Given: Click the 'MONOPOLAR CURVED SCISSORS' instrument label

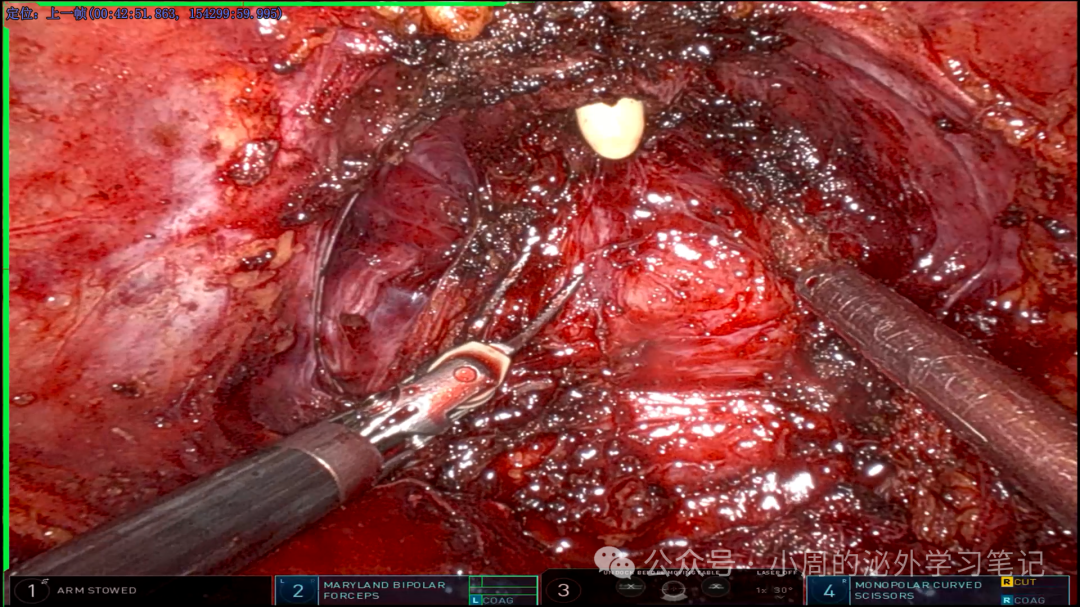Looking at the screenshot, I should click(x=918, y=590).
